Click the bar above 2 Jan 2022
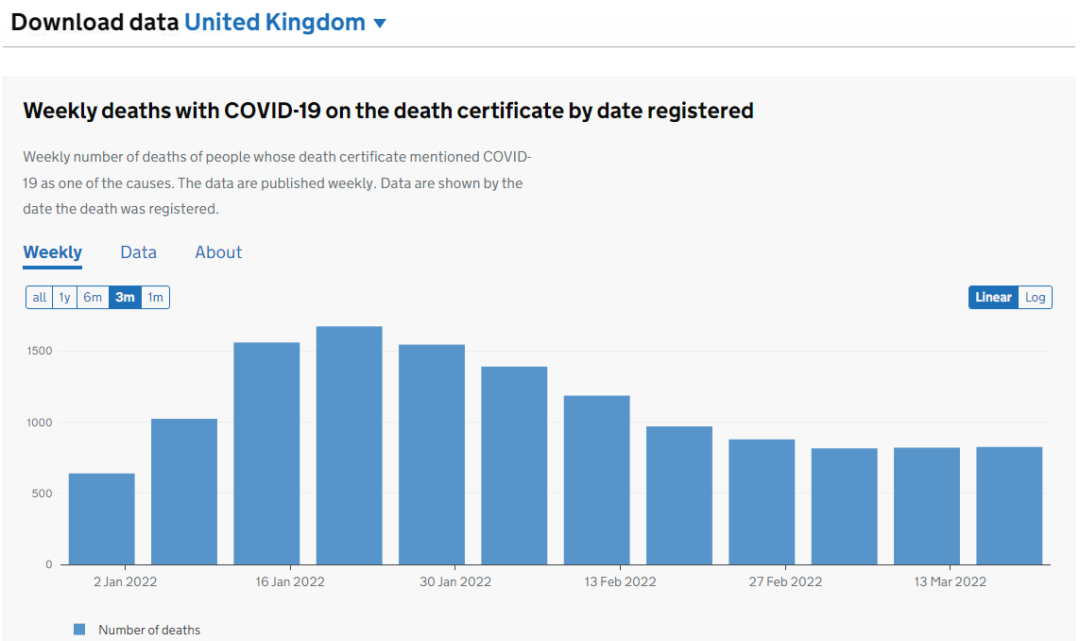 pos(102,518)
